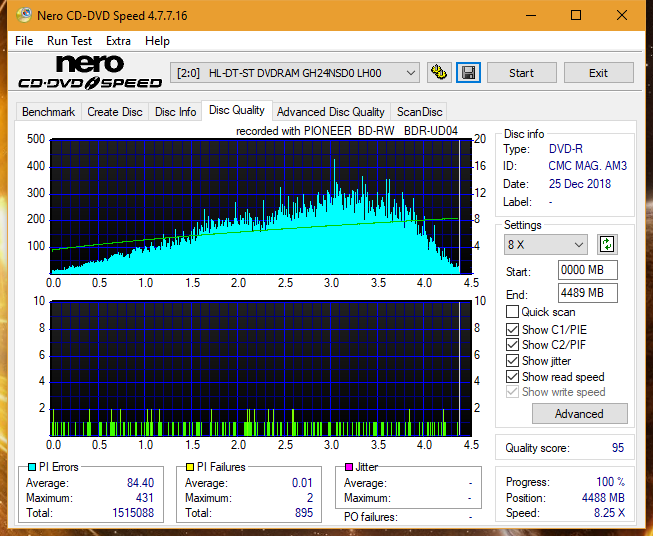Click the Start button
The image size is (653, 536).
521,73
